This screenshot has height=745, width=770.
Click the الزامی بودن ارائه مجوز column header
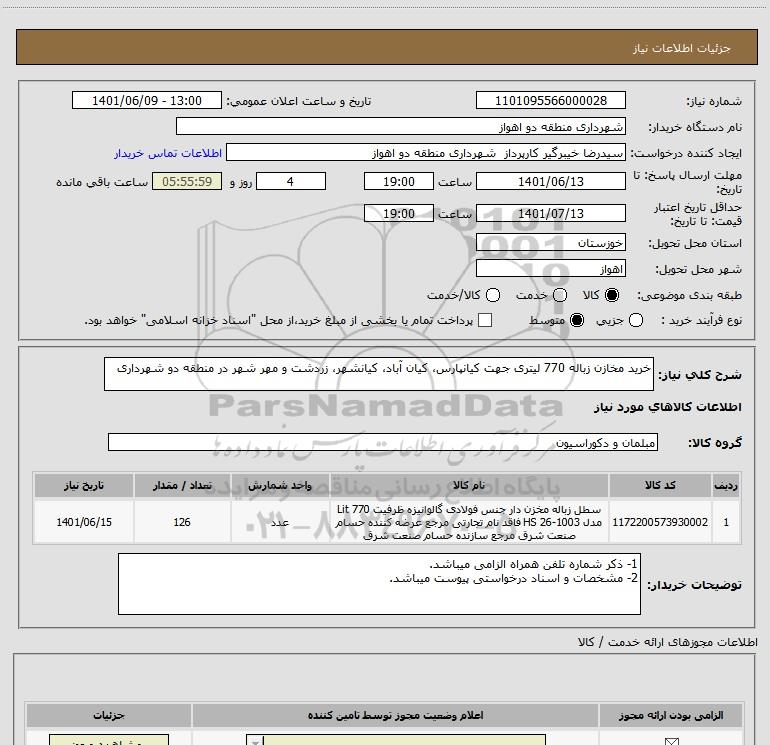tap(671, 715)
